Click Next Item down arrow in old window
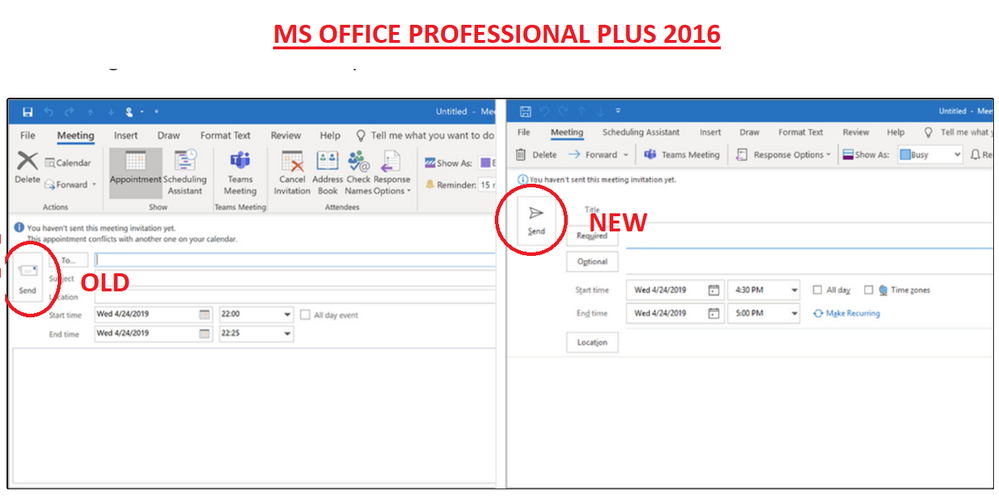The image size is (999, 496). pos(111,113)
